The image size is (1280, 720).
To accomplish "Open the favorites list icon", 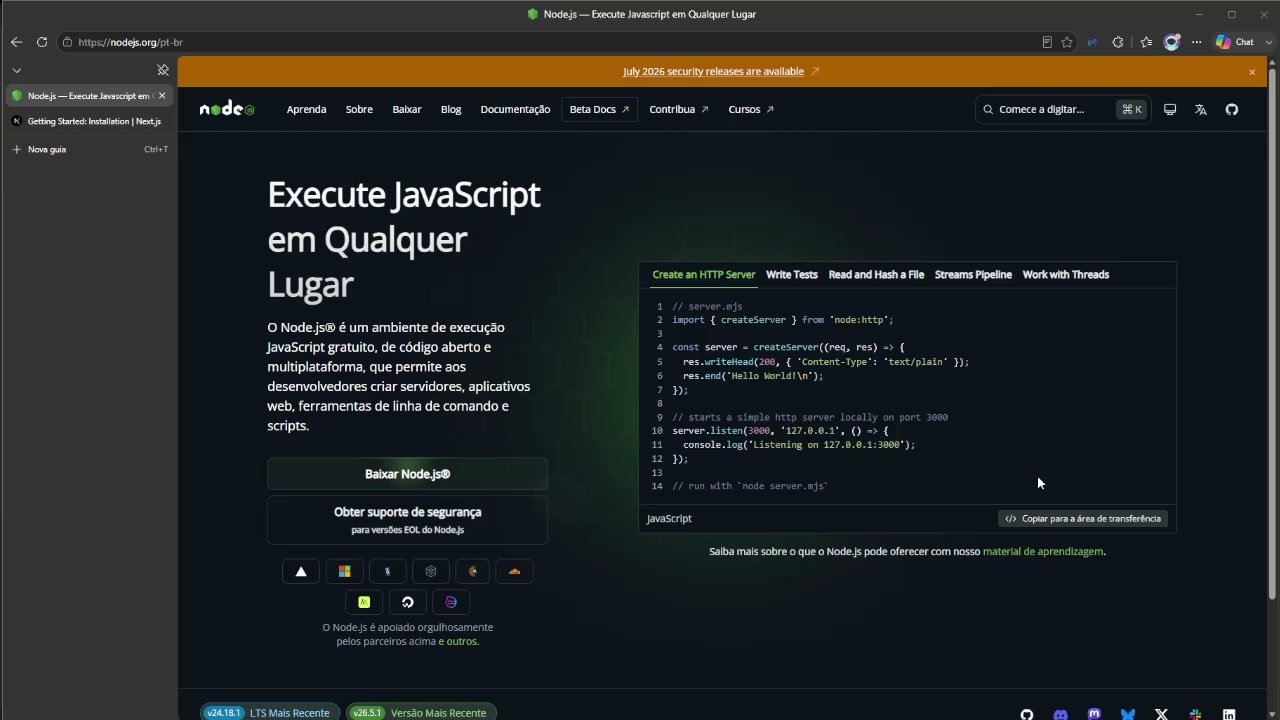I will click(1146, 42).
